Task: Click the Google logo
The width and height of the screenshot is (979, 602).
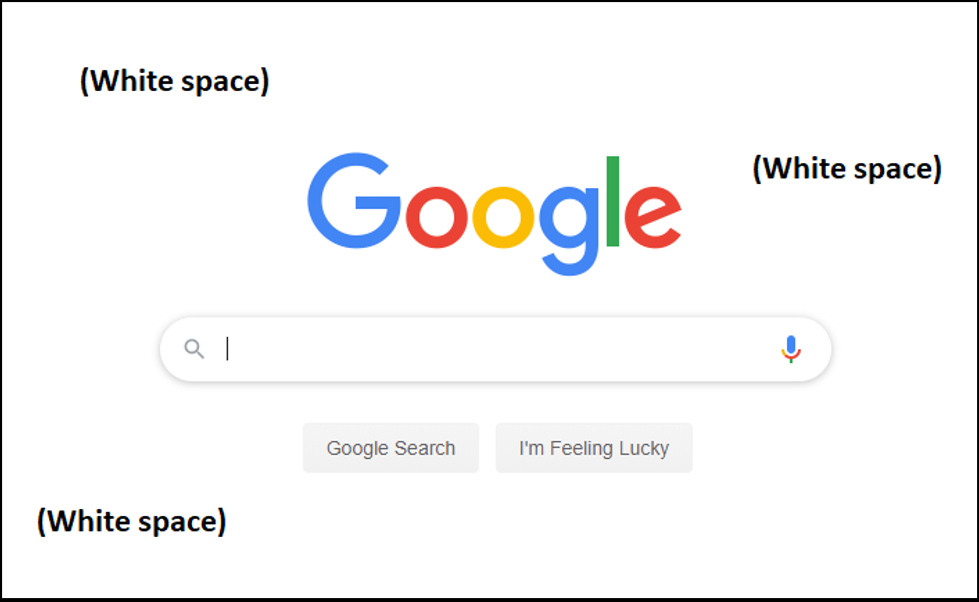Action: tap(494, 212)
